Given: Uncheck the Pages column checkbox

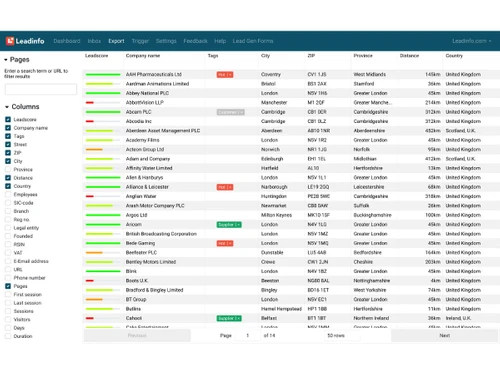Looking at the screenshot, I should coord(8,286).
